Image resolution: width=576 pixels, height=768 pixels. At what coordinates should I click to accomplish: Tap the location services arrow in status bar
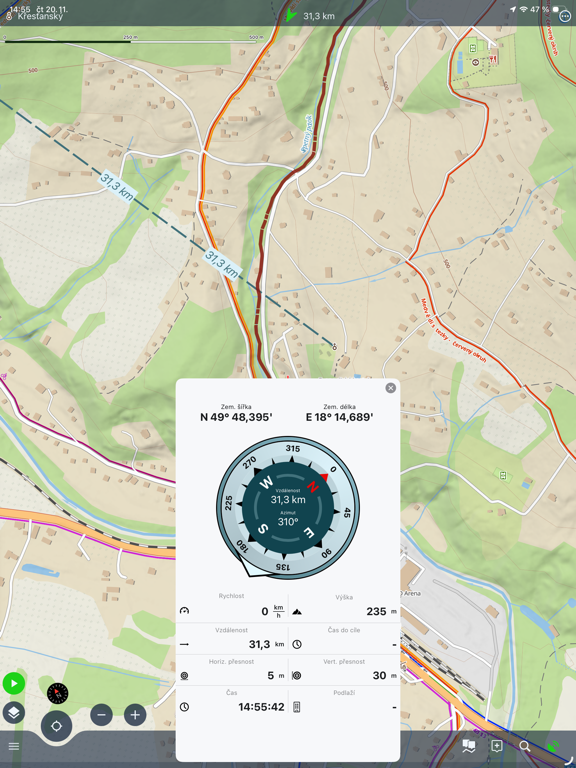pyautogui.click(x=512, y=9)
